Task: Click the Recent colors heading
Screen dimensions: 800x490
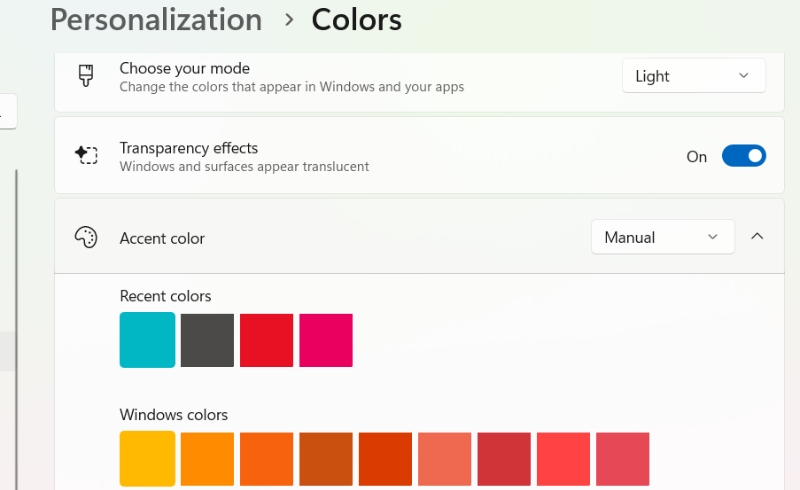Action: [165, 296]
